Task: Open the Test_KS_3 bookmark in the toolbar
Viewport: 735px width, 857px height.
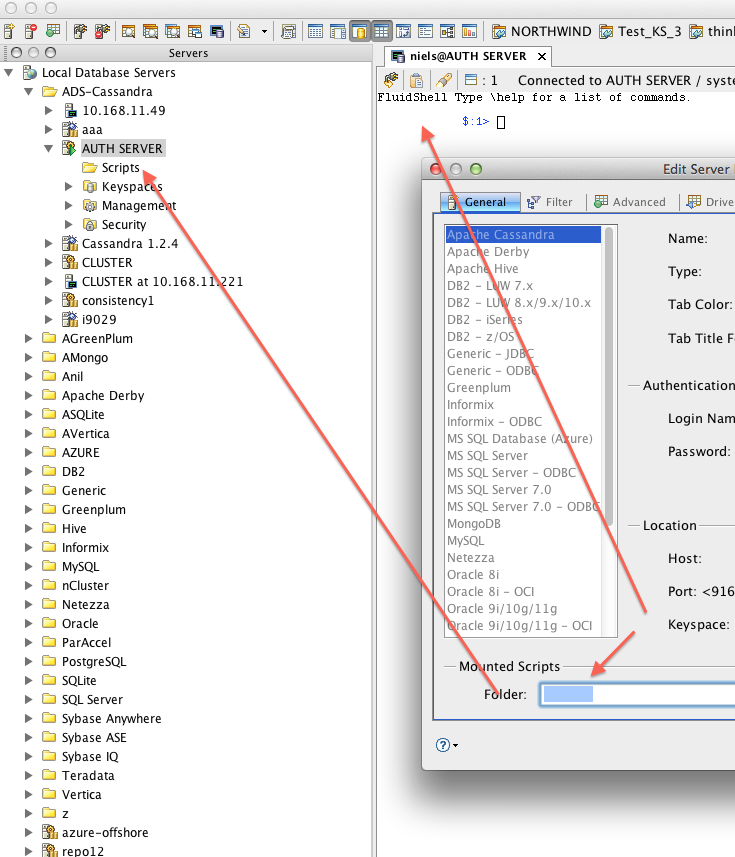Action: click(x=640, y=32)
